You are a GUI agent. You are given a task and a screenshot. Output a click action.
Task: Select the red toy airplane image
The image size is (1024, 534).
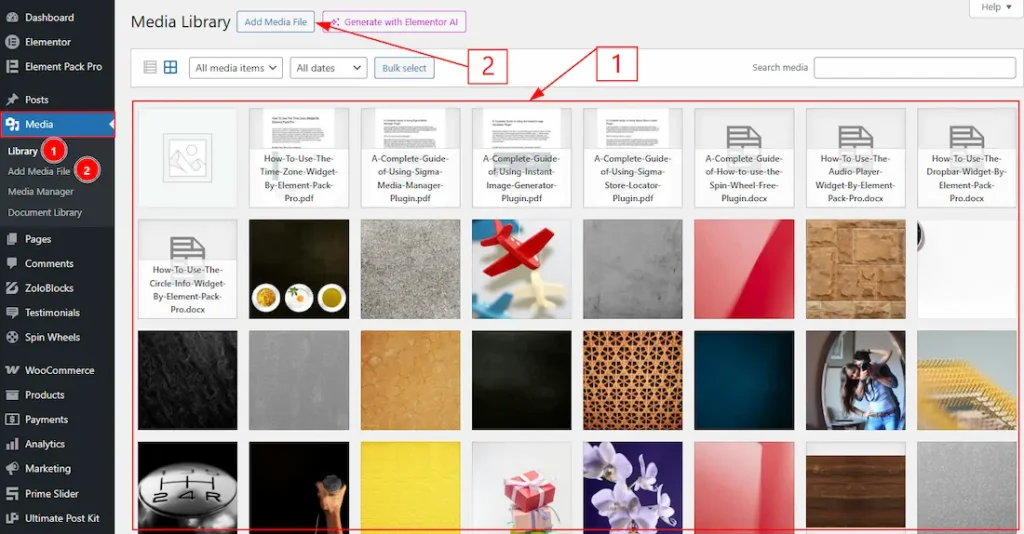coord(522,269)
